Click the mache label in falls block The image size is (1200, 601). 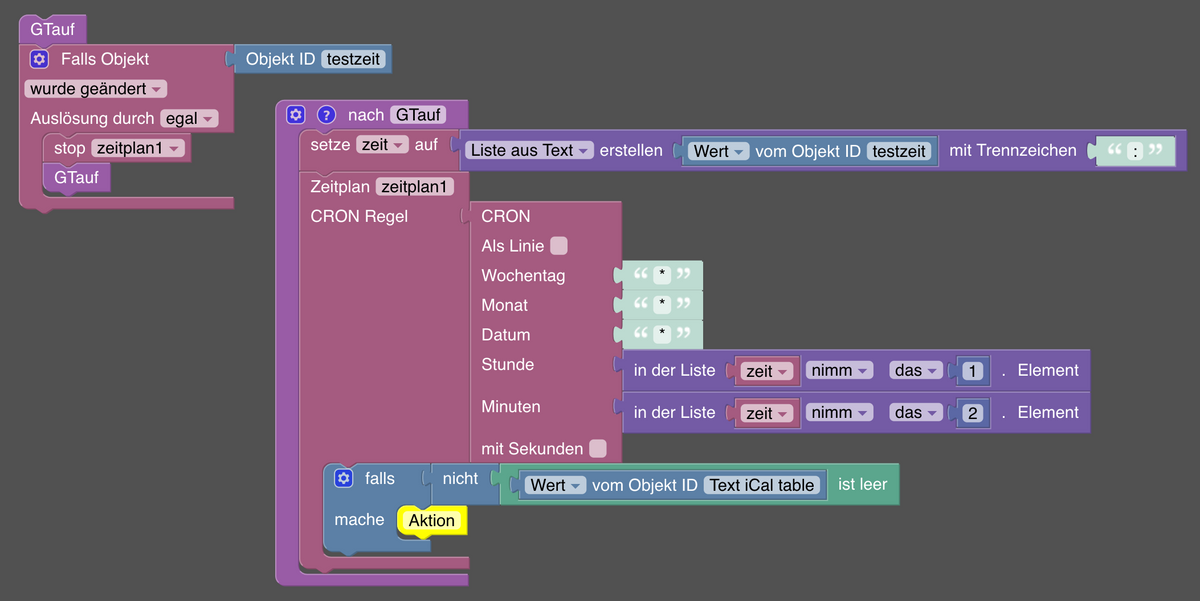pos(359,520)
